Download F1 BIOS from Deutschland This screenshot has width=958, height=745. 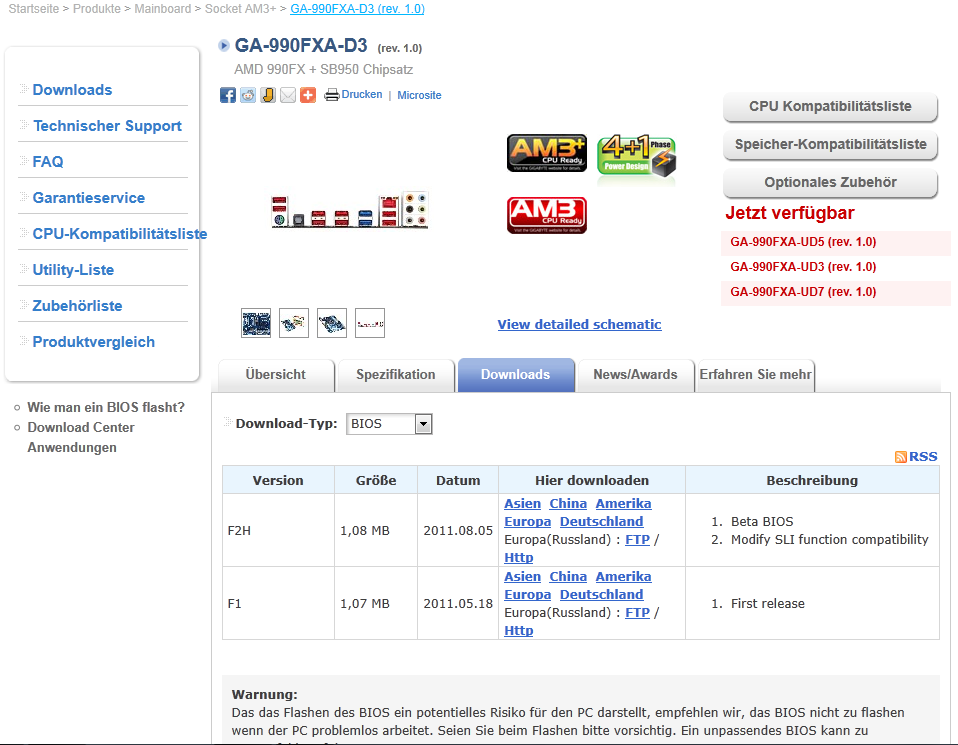[602, 595]
